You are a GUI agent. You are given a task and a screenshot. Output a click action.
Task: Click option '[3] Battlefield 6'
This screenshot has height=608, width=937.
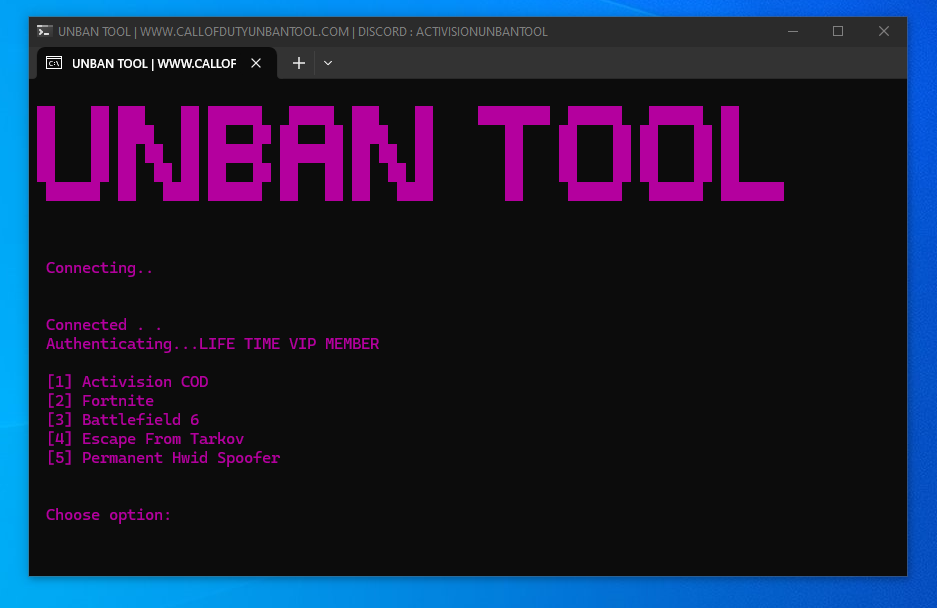point(123,420)
